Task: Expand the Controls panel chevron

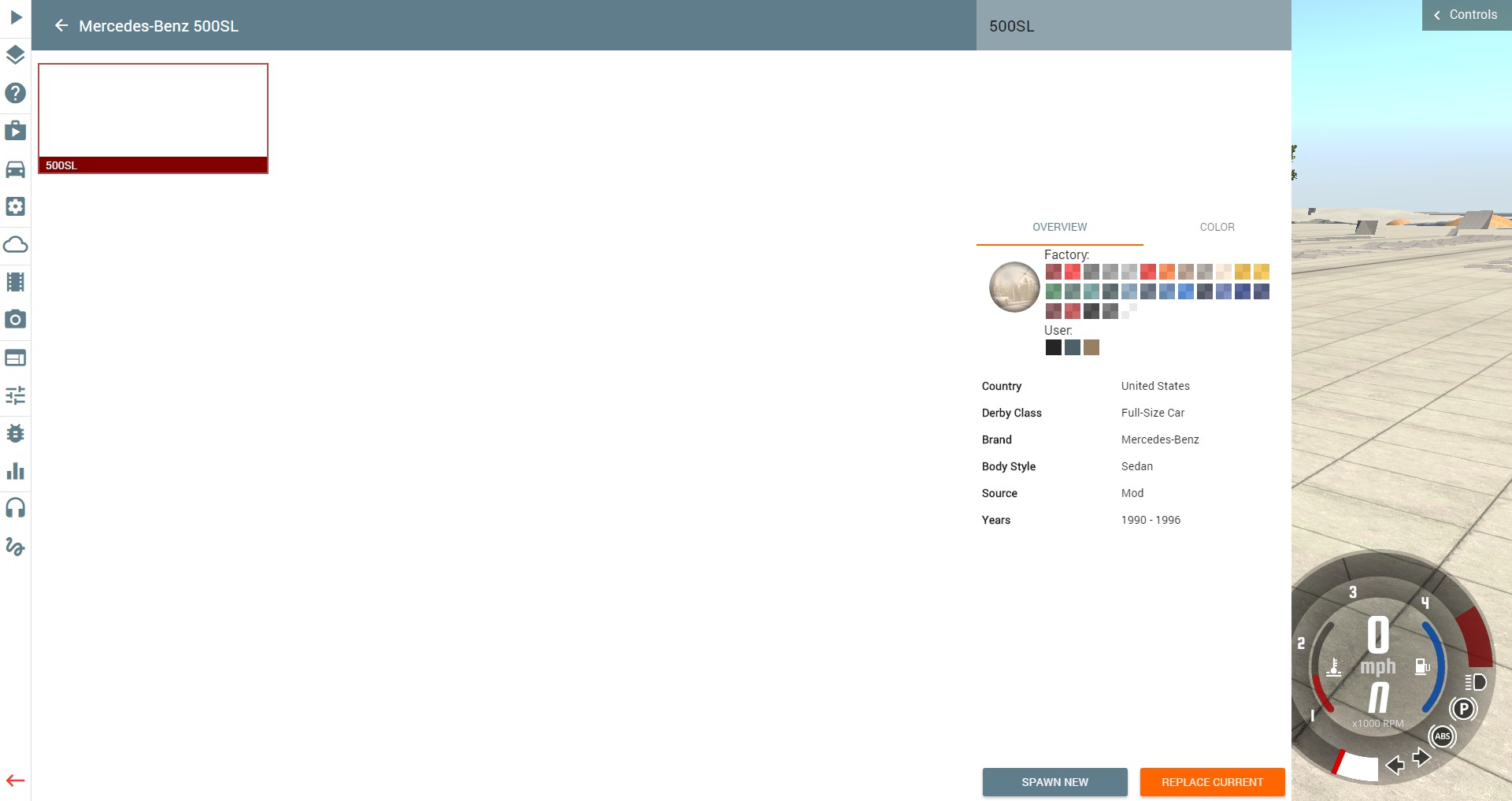Action: (x=1437, y=15)
